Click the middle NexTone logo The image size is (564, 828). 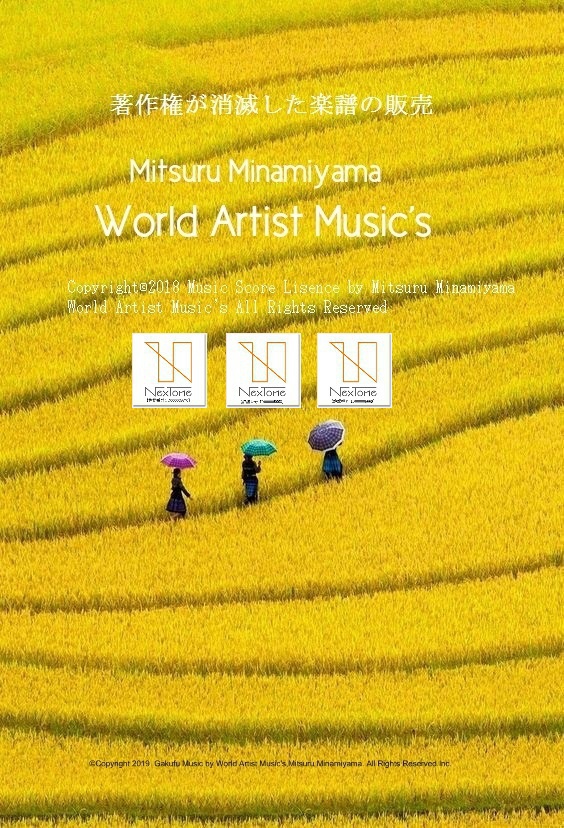tap(264, 370)
